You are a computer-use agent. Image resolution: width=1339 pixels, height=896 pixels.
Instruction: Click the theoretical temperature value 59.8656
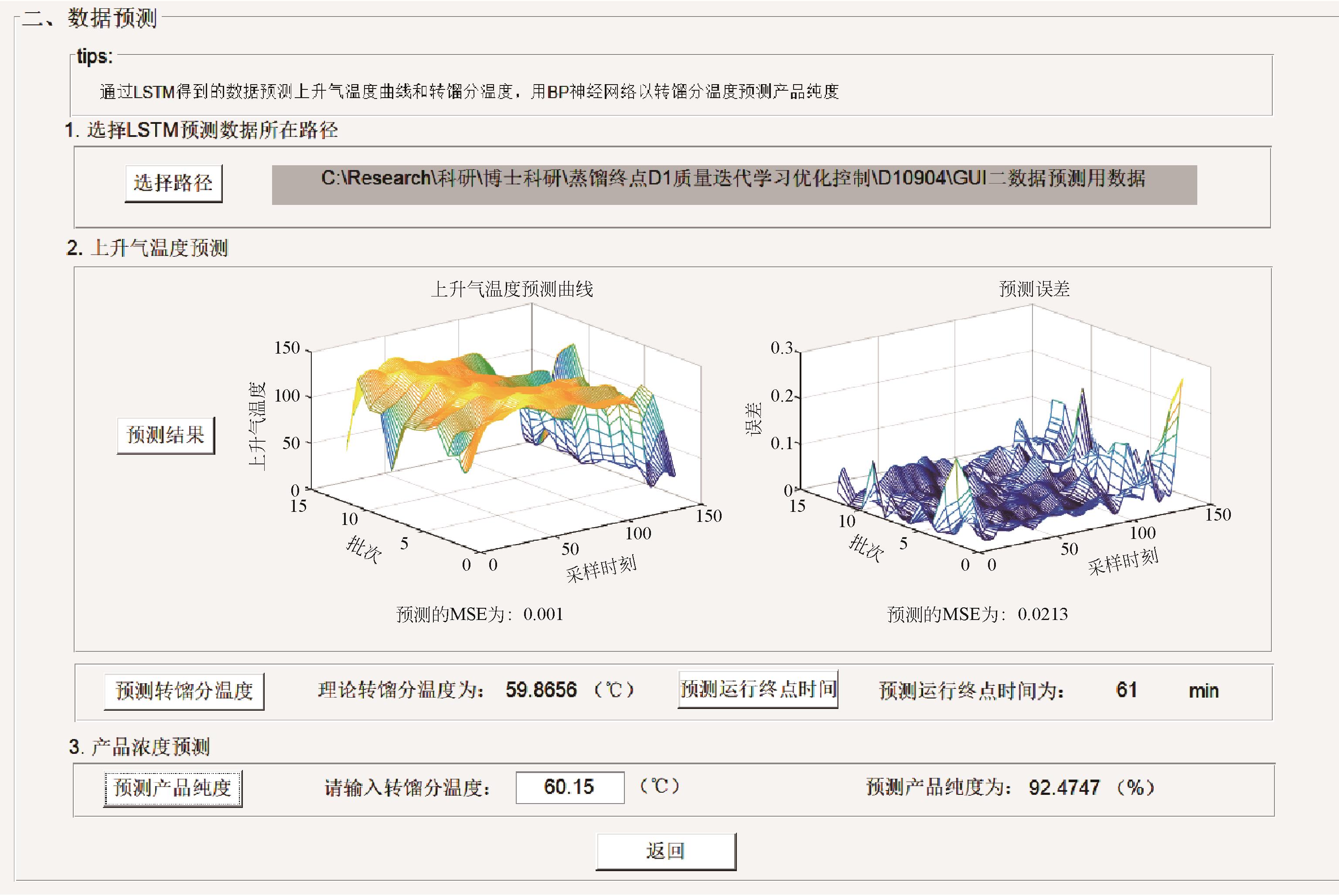[541, 690]
